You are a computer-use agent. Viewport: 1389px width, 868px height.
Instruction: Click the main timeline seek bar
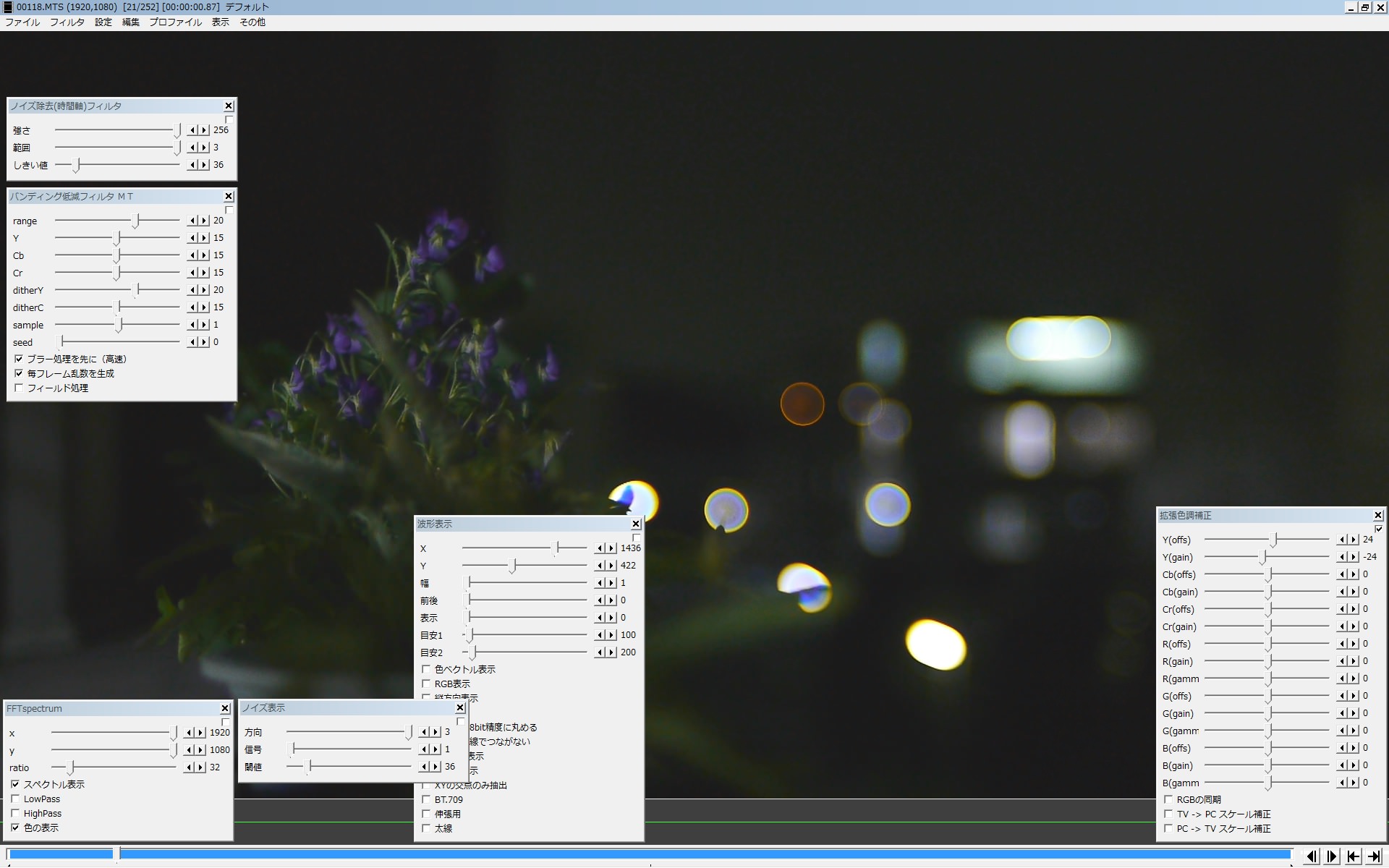pyautogui.click(x=651, y=855)
